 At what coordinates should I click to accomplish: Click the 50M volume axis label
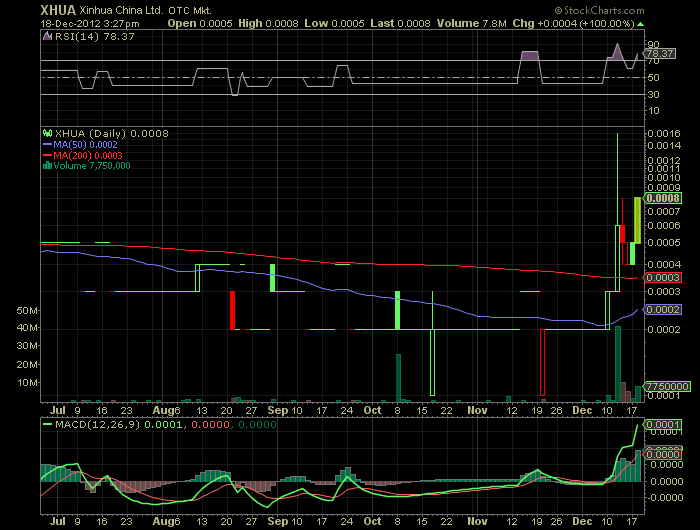(27, 310)
